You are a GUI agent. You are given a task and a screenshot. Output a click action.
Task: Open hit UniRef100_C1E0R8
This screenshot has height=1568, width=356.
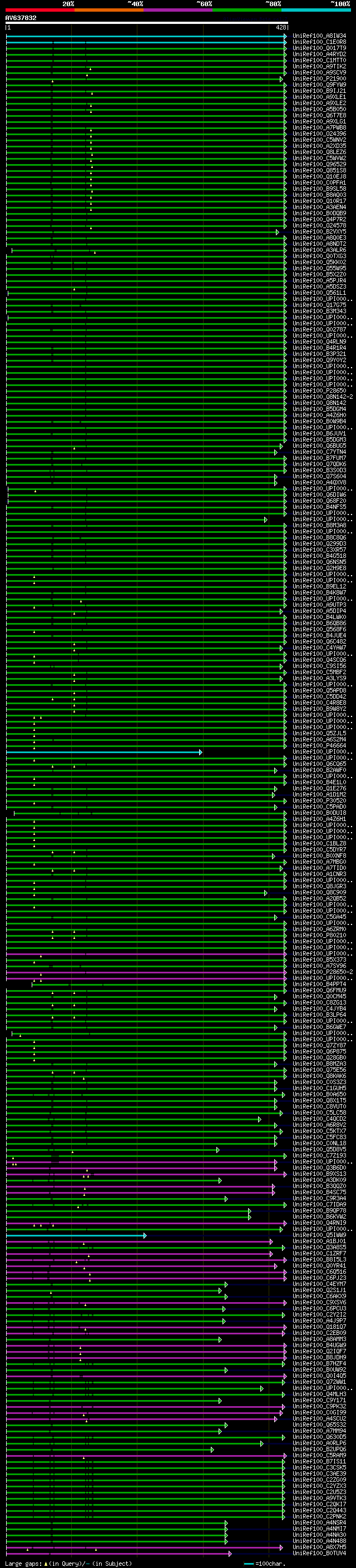pyautogui.click(x=319, y=42)
